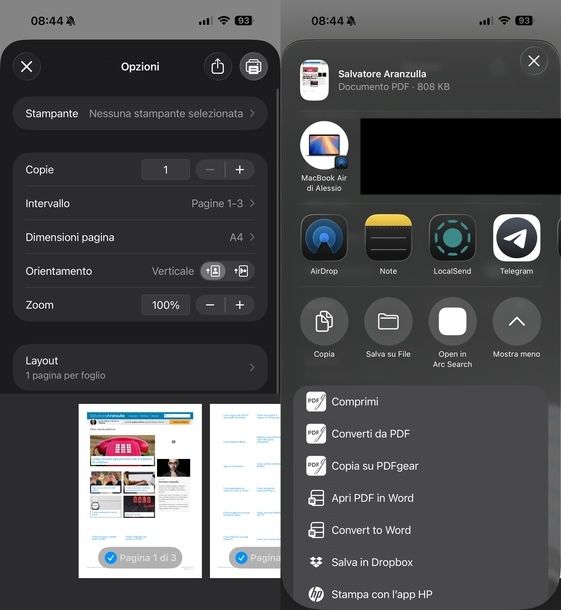561x610 pixels.
Task: Tap the Wi-Fi status icon on right screen
Action: click(x=504, y=20)
